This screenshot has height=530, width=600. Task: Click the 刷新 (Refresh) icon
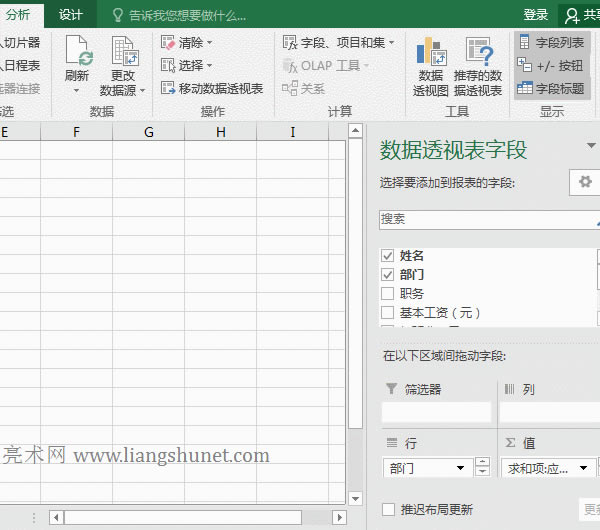tap(77, 52)
